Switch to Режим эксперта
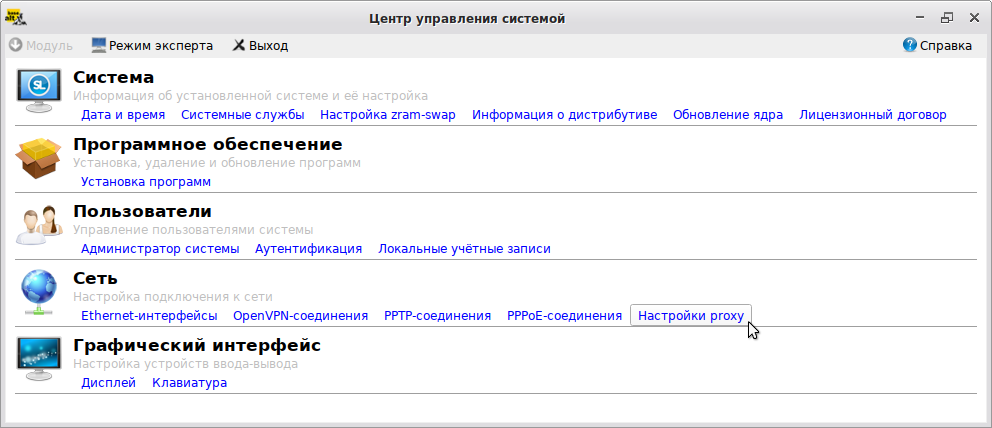The width and height of the screenshot is (992, 428). coord(152,45)
